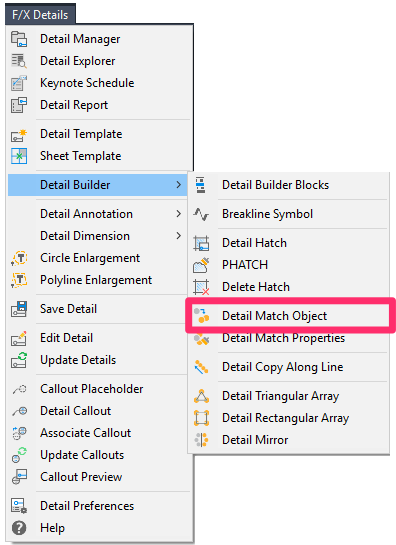Click the Delete Hatch icon

tap(201, 287)
